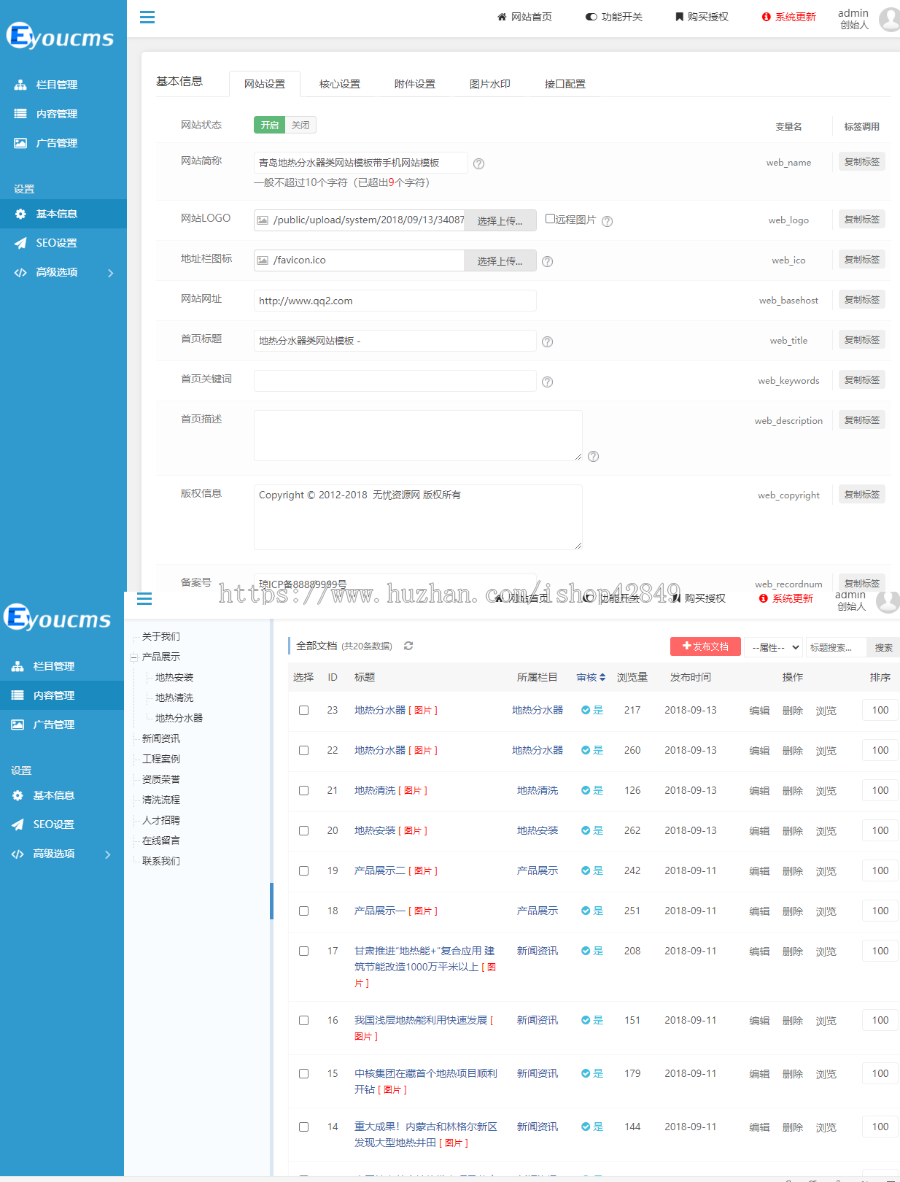
Task: Click the Eyoucms logo on document list page
Action: click(x=57, y=618)
